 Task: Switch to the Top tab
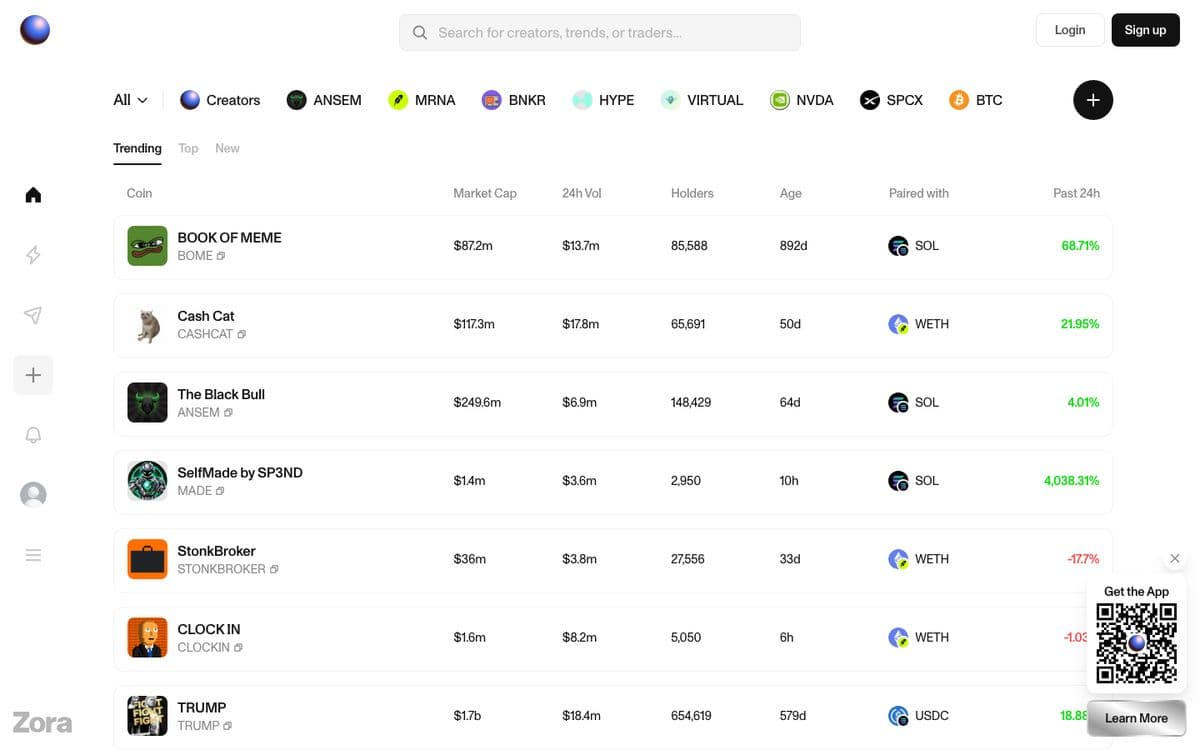188,148
